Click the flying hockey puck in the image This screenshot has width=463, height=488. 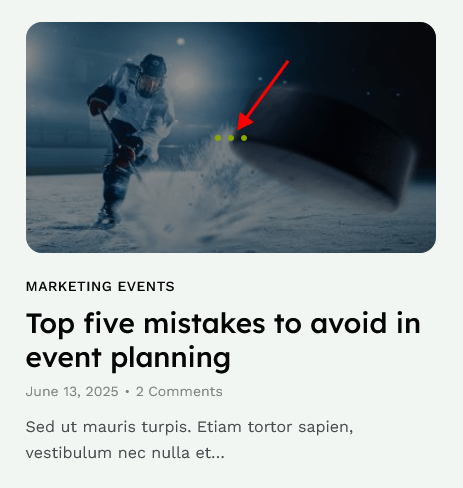tap(327, 143)
